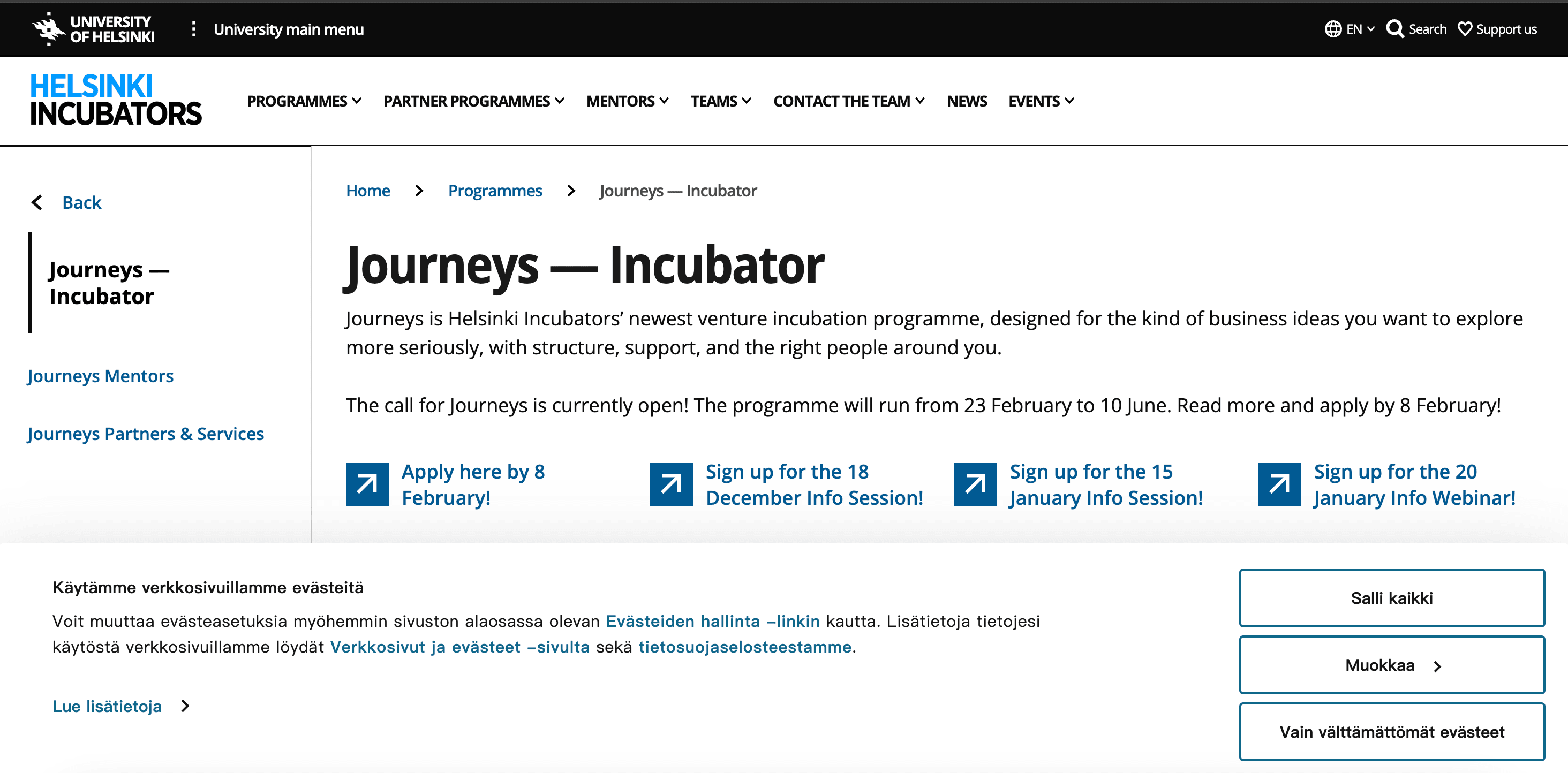The height and width of the screenshot is (773, 1568).
Task: Expand the Lue lisätietoja cookie details
Action: pos(107,706)
